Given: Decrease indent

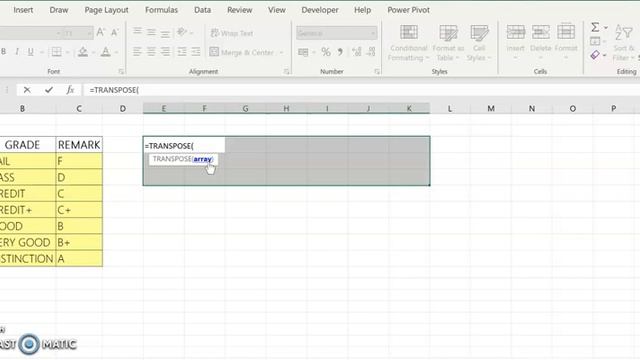Looking at the screenshot, I should tap(182, 51).
